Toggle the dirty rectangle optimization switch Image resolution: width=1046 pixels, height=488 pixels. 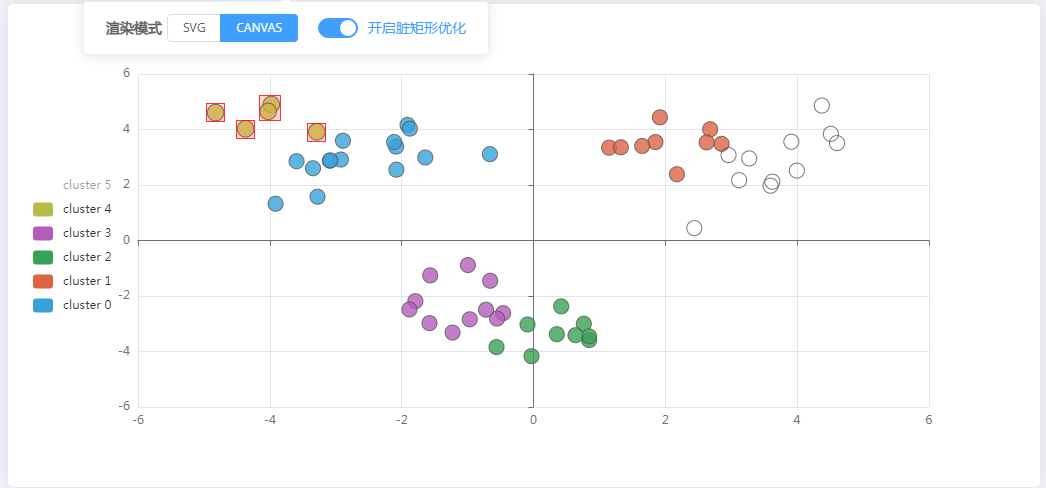[x=338, y=28]
